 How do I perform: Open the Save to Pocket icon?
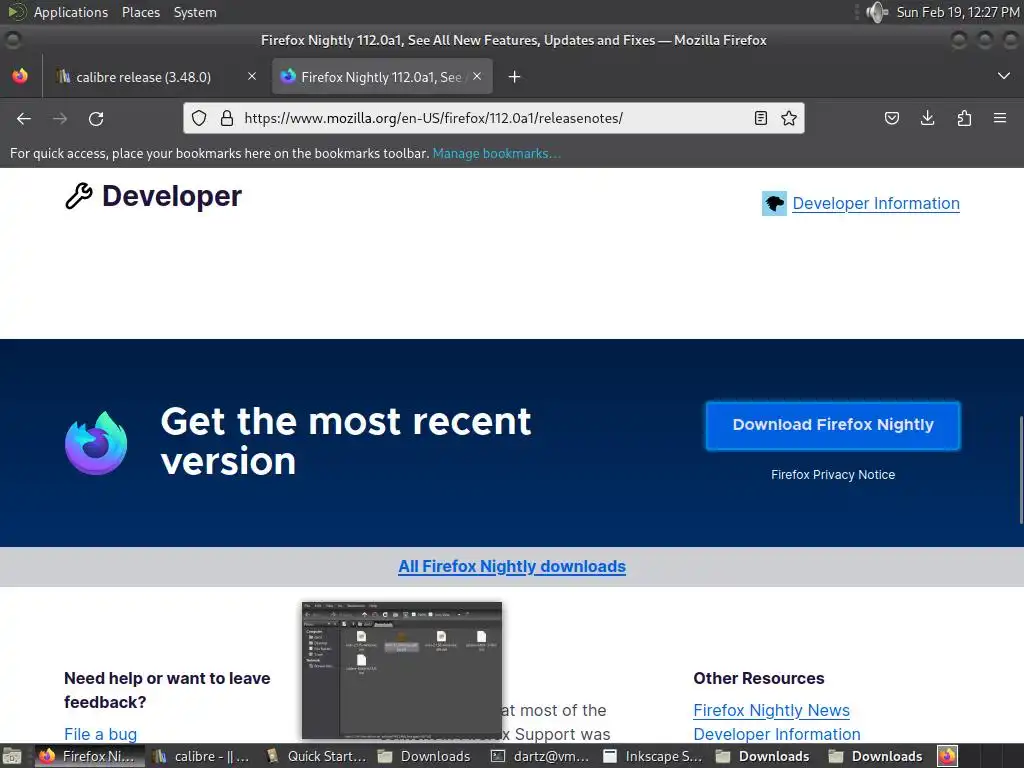(x=891, y=118)
